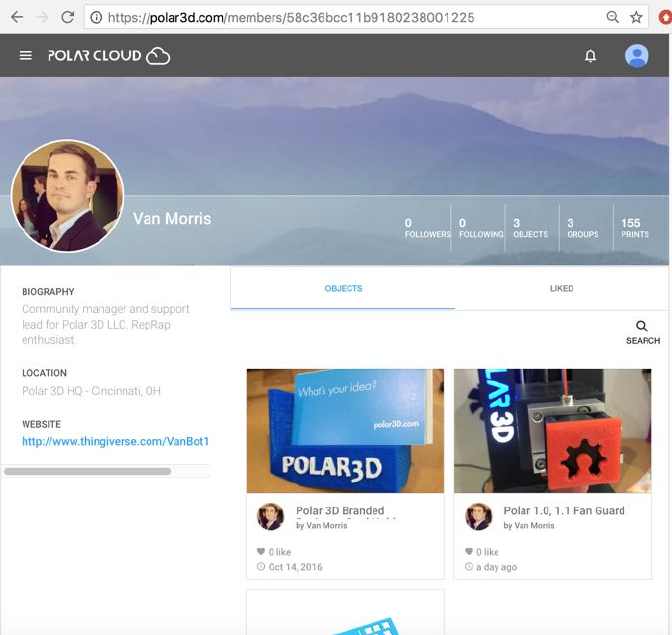Click the Polar 3D Branded title
This screenshot has height=635, width=672.
340,511
